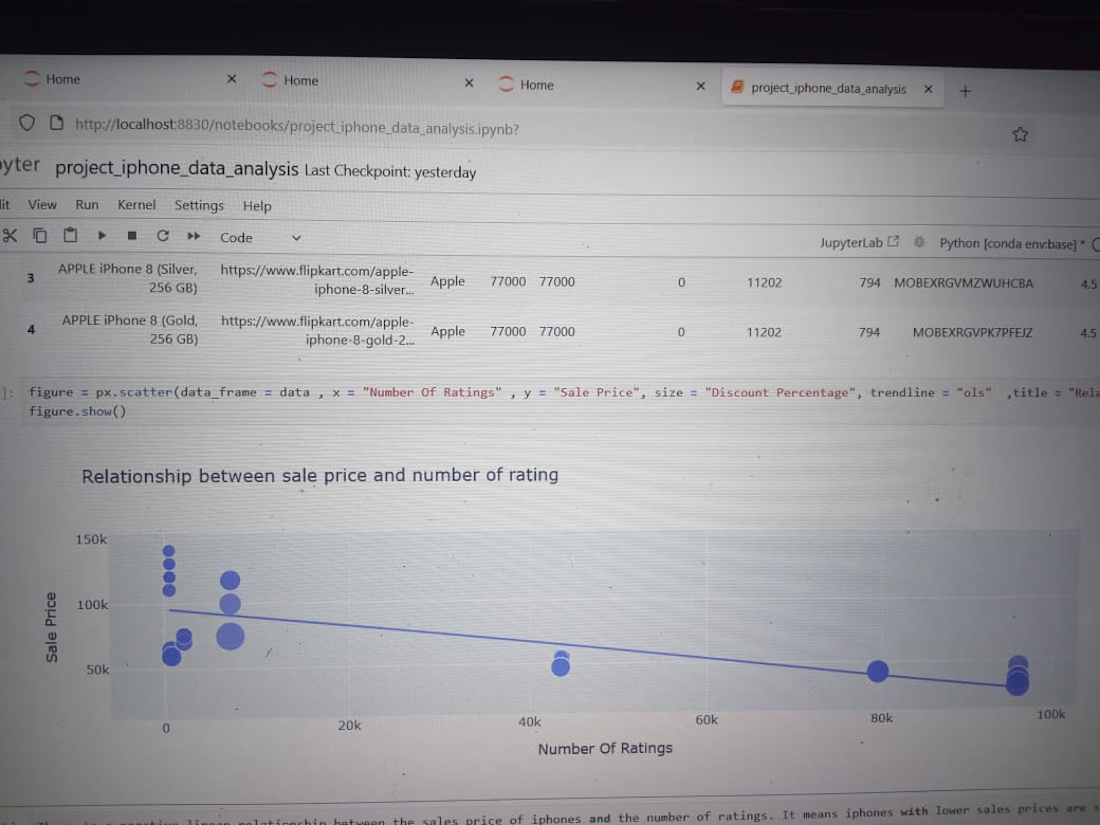Image resolution: width=1100 pixels, height=825 pixels.
Task: Click MOBEXRGVPK7PFEJZ table value
Action: coord(972,332)
